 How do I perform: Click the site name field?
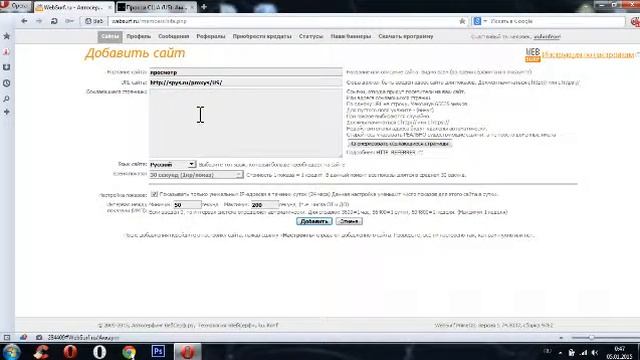click(x=246, y=72)
